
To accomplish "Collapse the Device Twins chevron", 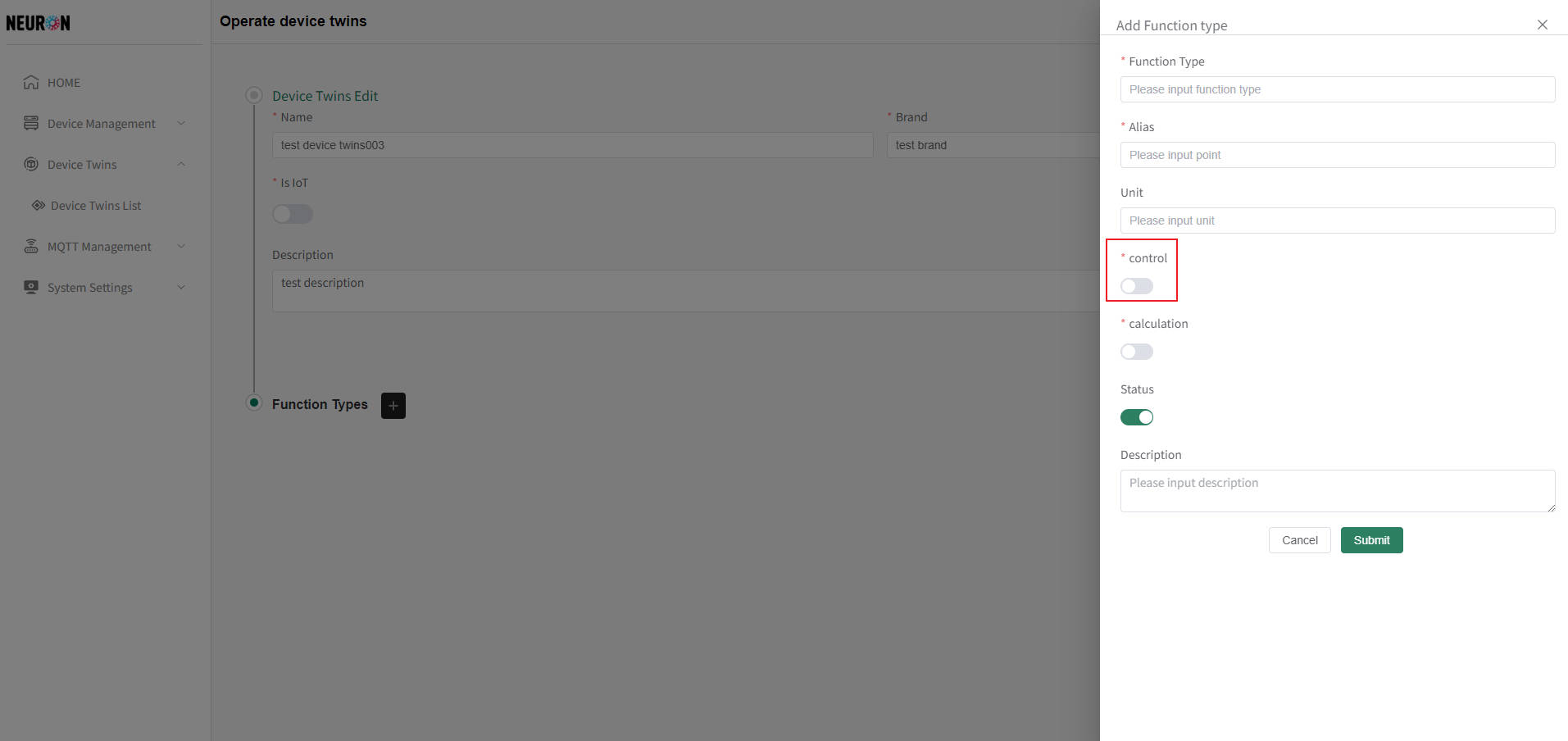I will coord(181,164).
